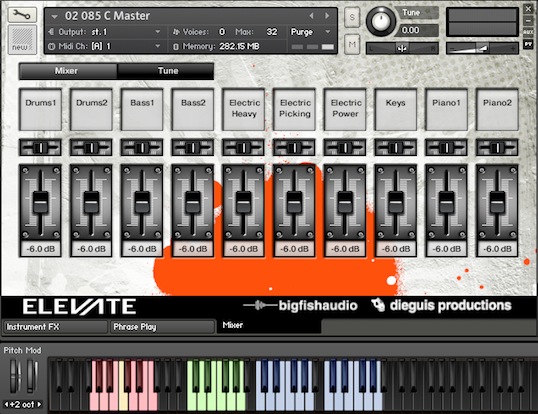The width and height of the screenshot is (538, 414).
Task: Go to the previous instrument preset arrow
Action: (x=311, y=16)
